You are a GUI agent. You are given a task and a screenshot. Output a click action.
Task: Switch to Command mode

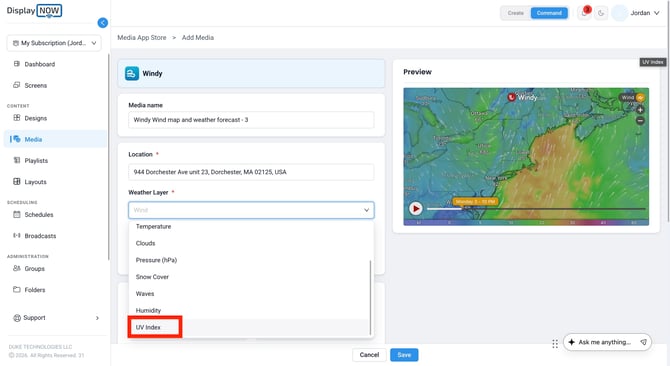[x=549, y=13]
